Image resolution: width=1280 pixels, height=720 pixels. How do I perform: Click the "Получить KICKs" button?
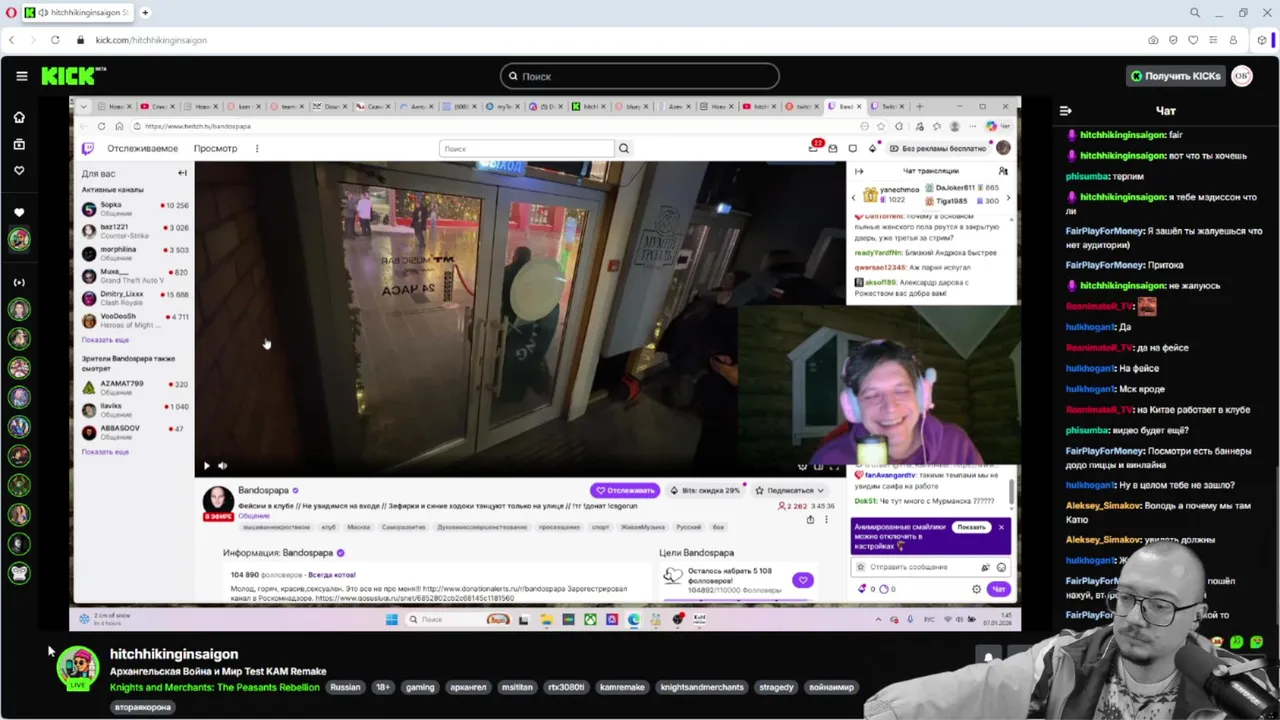pyautogui.click(x=1175, y=76)
